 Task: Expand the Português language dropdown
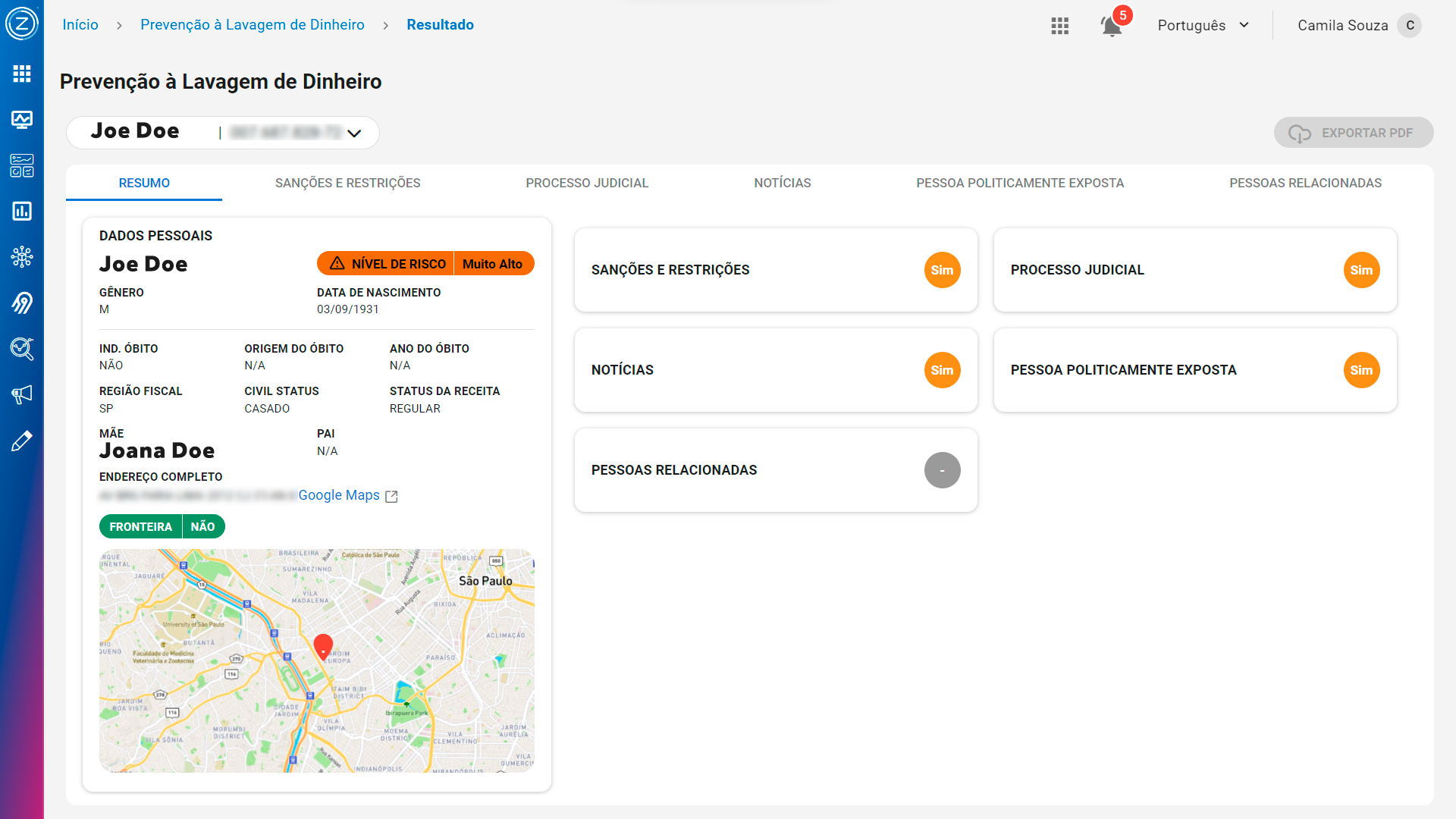pyautogui.click(x=1203, y=25)
